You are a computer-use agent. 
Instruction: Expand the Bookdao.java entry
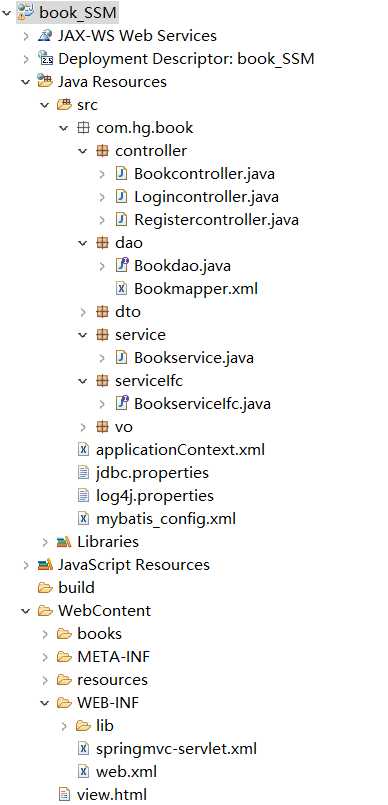click(x=102, y=265)
